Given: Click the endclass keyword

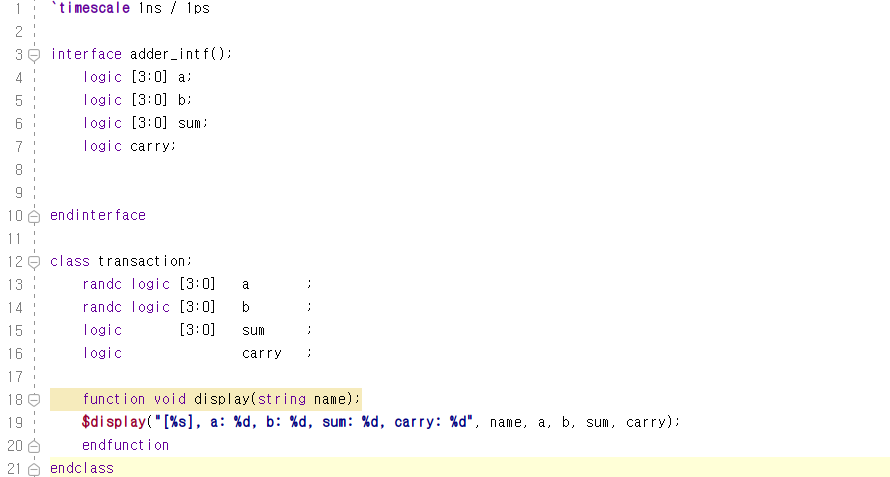Looking at the screenshot, I should point(82,468).
